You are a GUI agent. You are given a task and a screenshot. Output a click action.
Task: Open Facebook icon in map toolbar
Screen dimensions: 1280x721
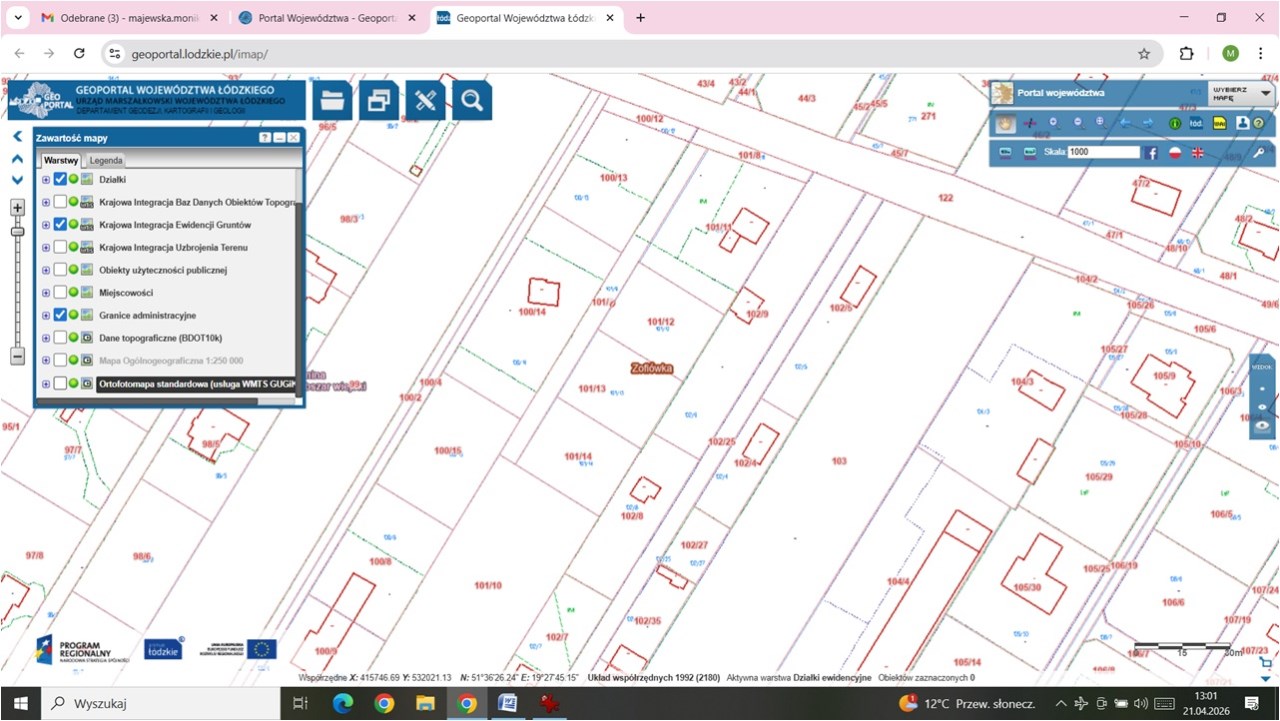[x=1151, y=153]
